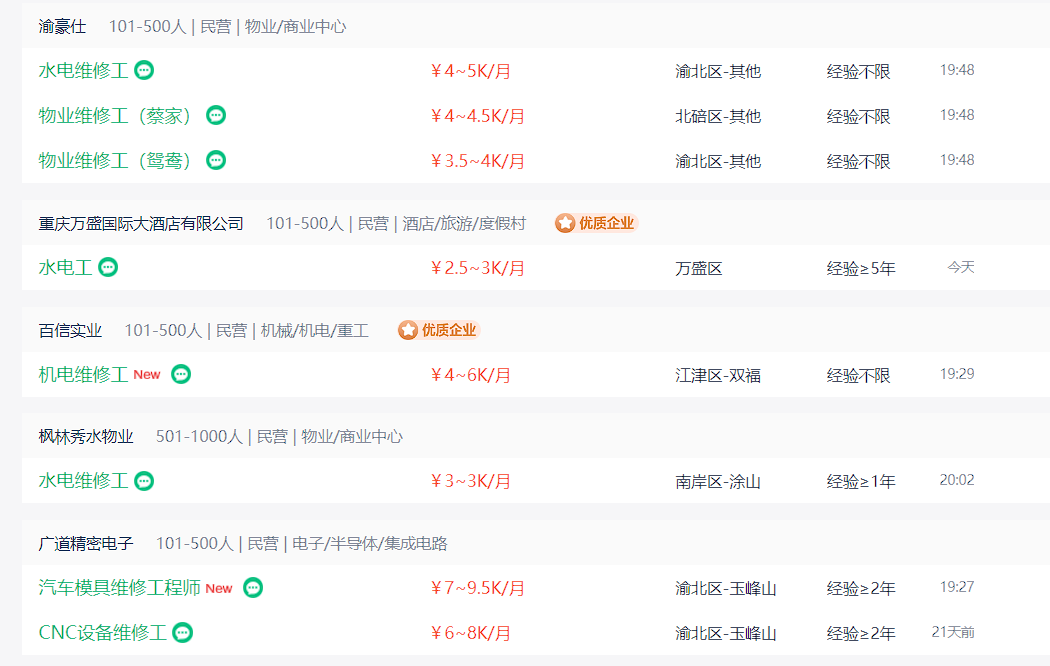Open chat icon beside first 水电维修工 listing
Screen dimensions: 1050x666
click(x=144, y=70)
